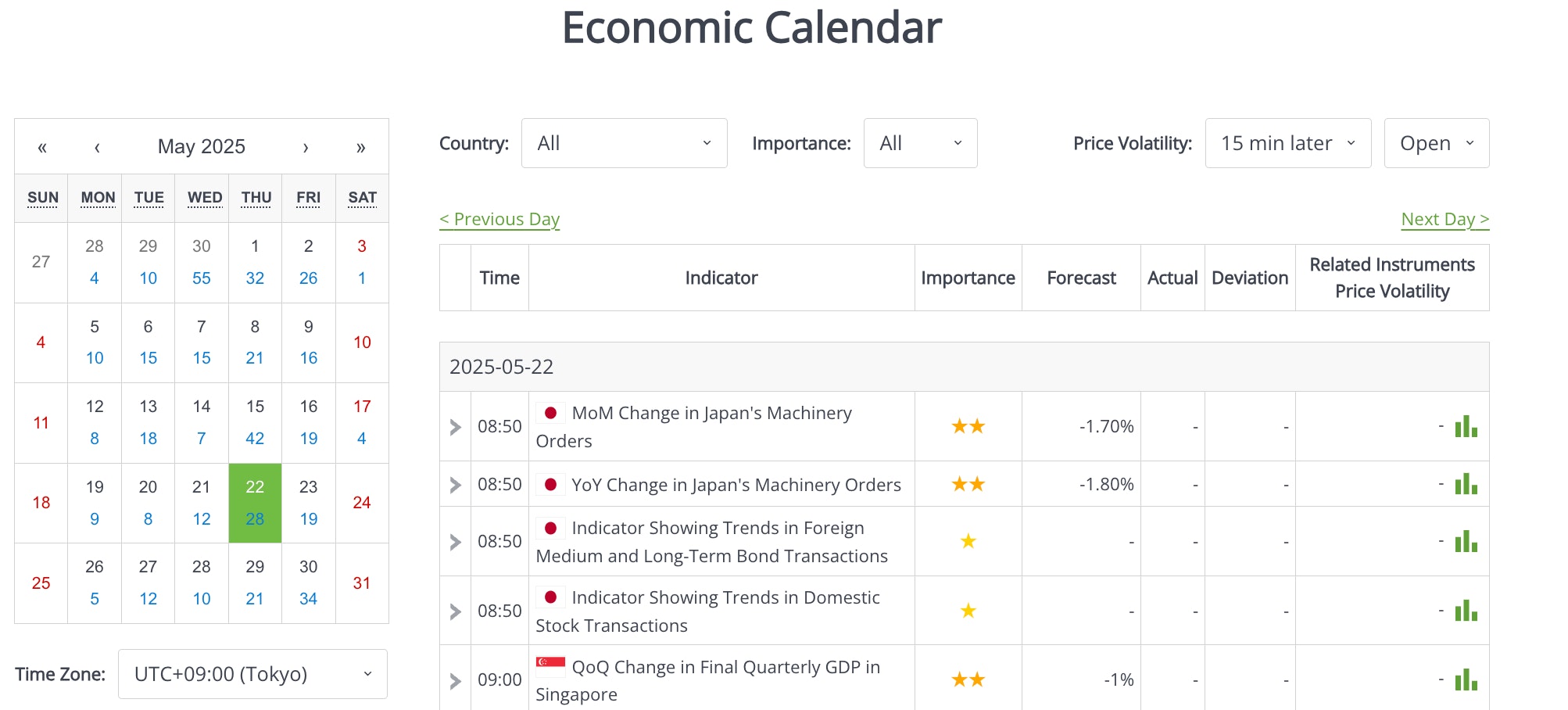
Task: Expand the MoM Machinery Orders row details
Action: coord(454,426)
